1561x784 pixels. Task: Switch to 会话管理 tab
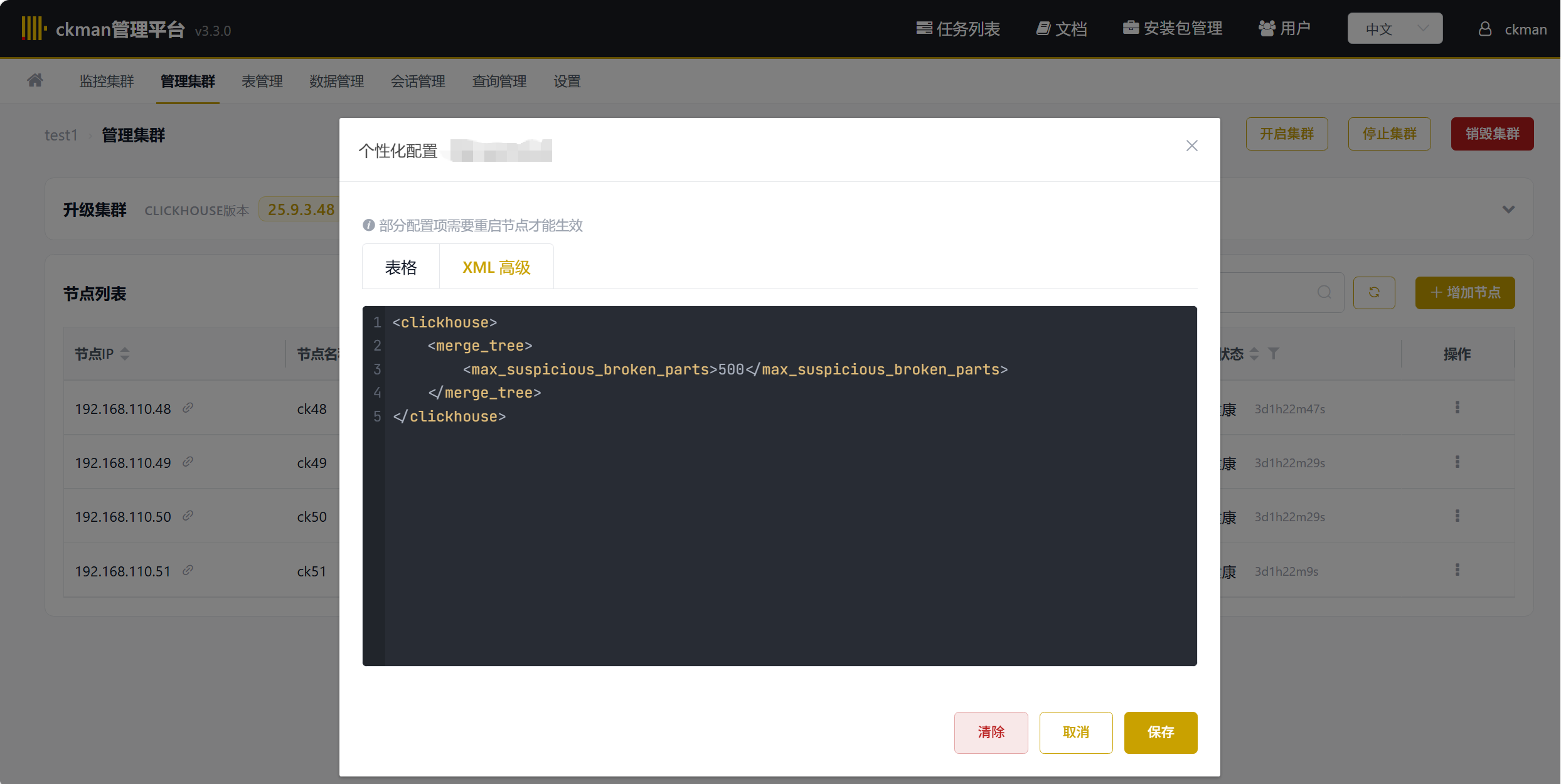tap(418, 82)
